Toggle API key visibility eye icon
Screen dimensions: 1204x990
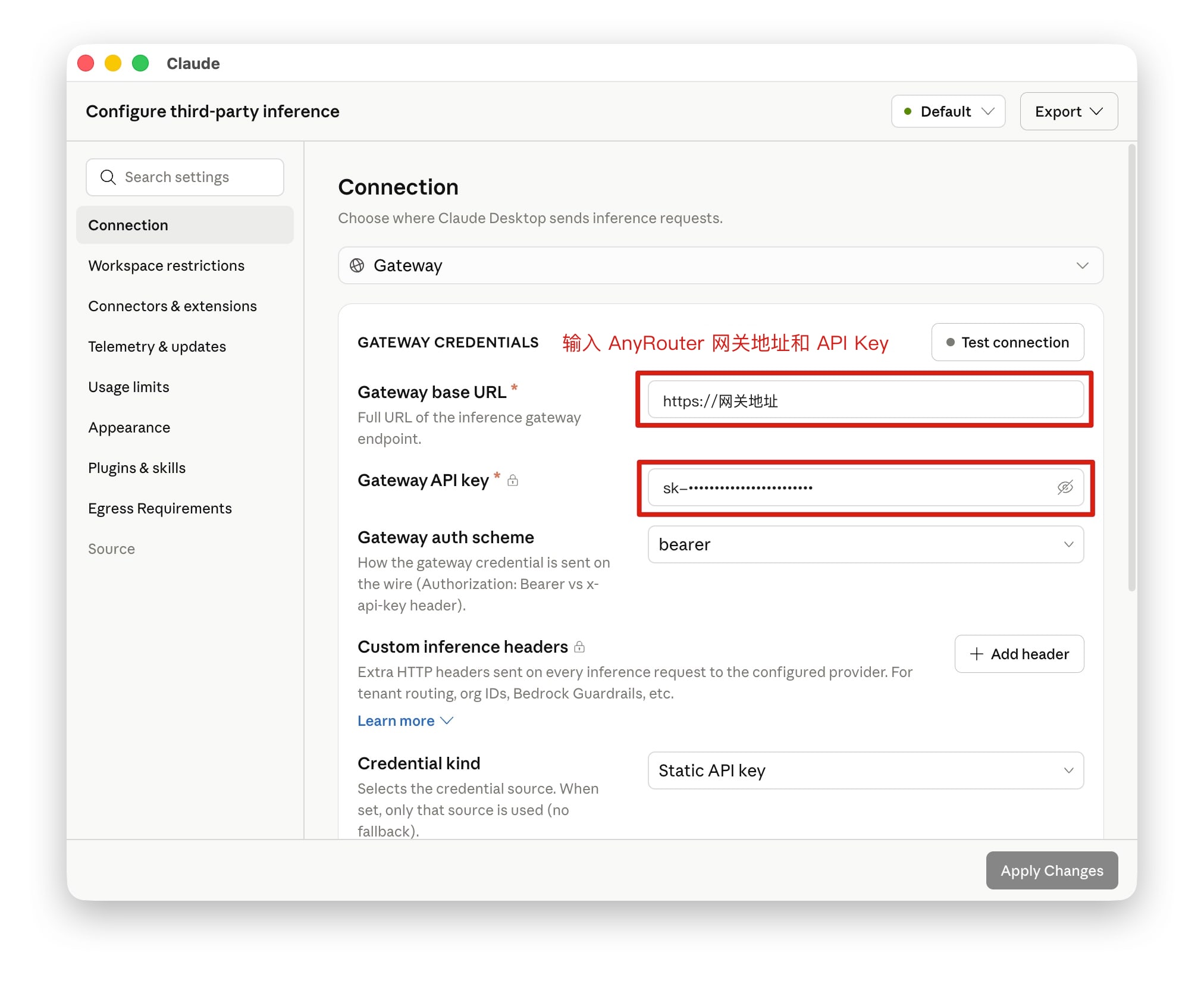coord(1065,487)
